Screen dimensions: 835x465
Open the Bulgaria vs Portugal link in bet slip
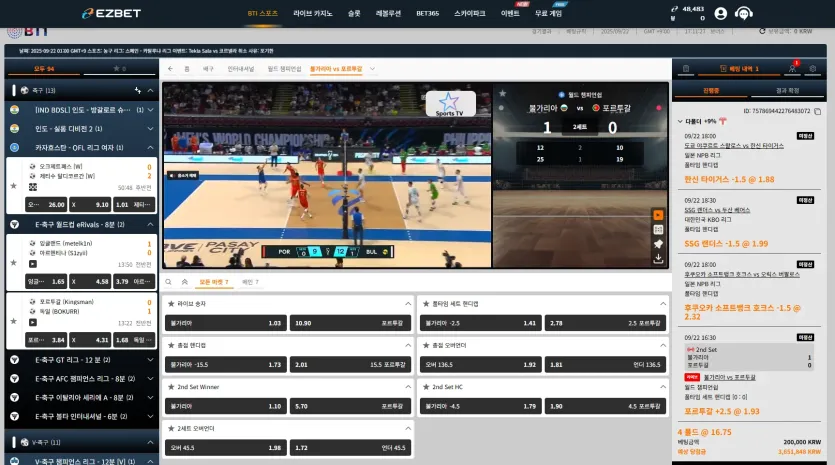[730, 377]
